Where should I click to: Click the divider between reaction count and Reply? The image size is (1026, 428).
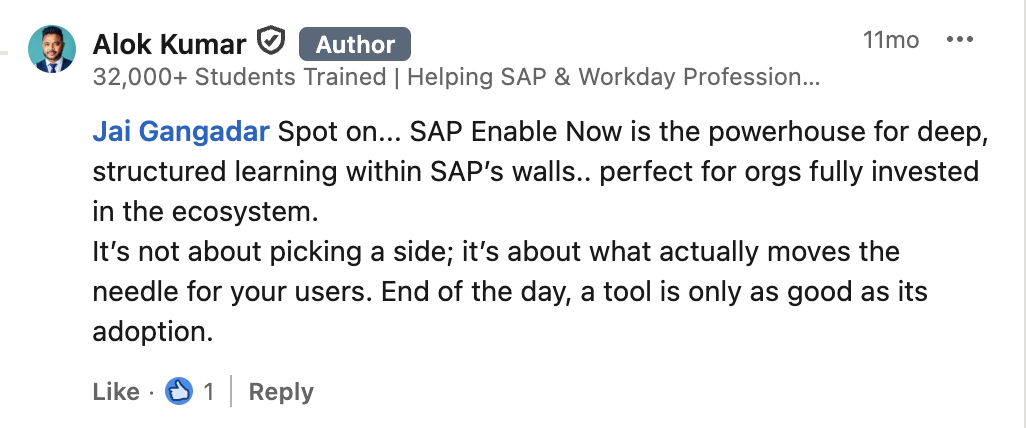pos(232,391)
